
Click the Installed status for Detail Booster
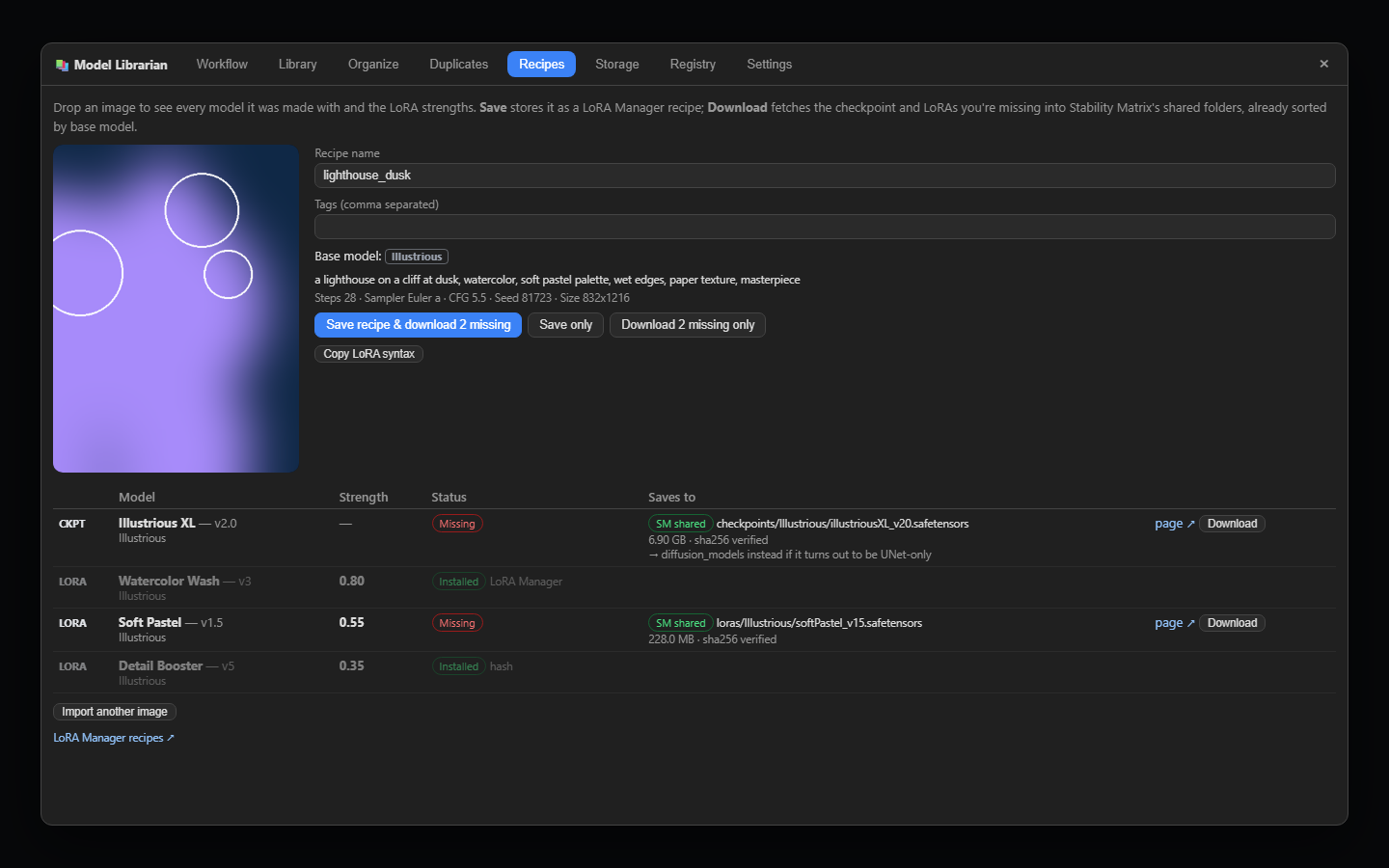tap(458, 666)
